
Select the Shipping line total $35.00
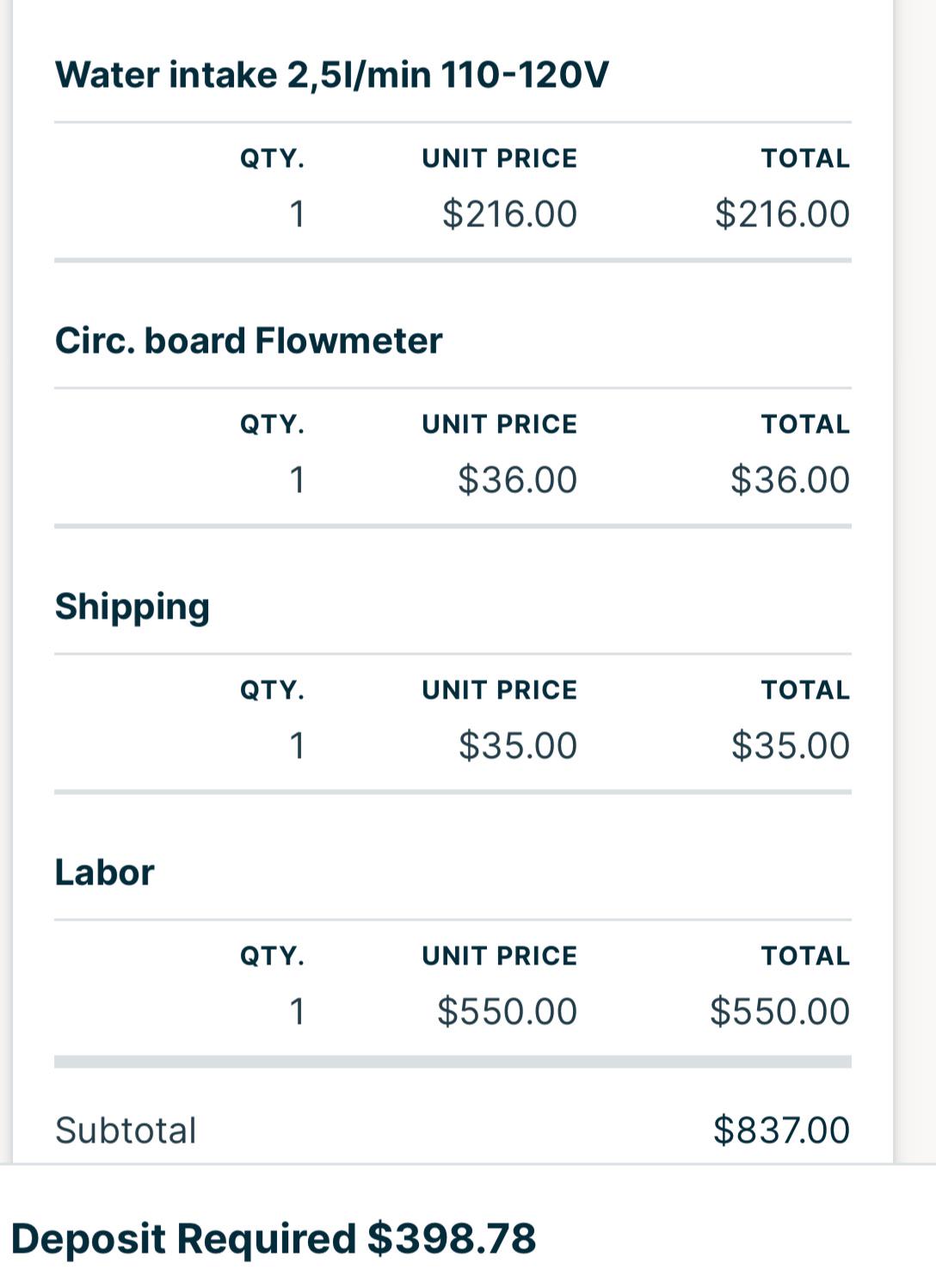click(790, 746)
